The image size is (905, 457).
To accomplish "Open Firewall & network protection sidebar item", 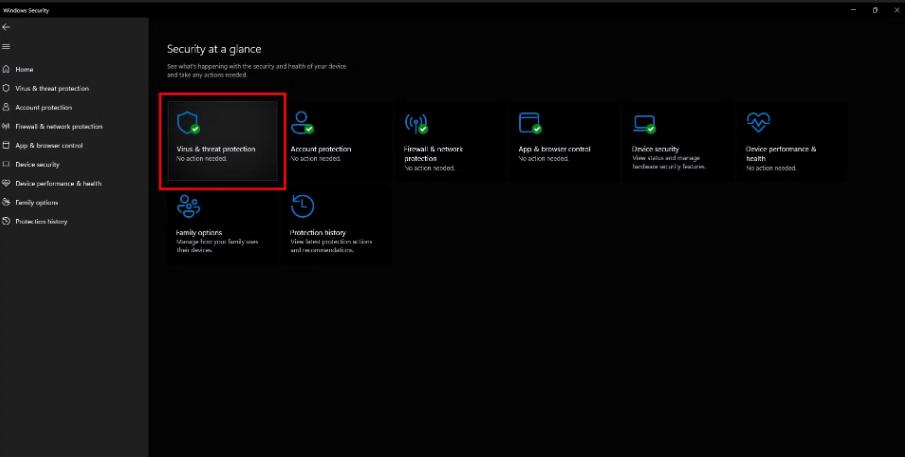I will 59,126.
